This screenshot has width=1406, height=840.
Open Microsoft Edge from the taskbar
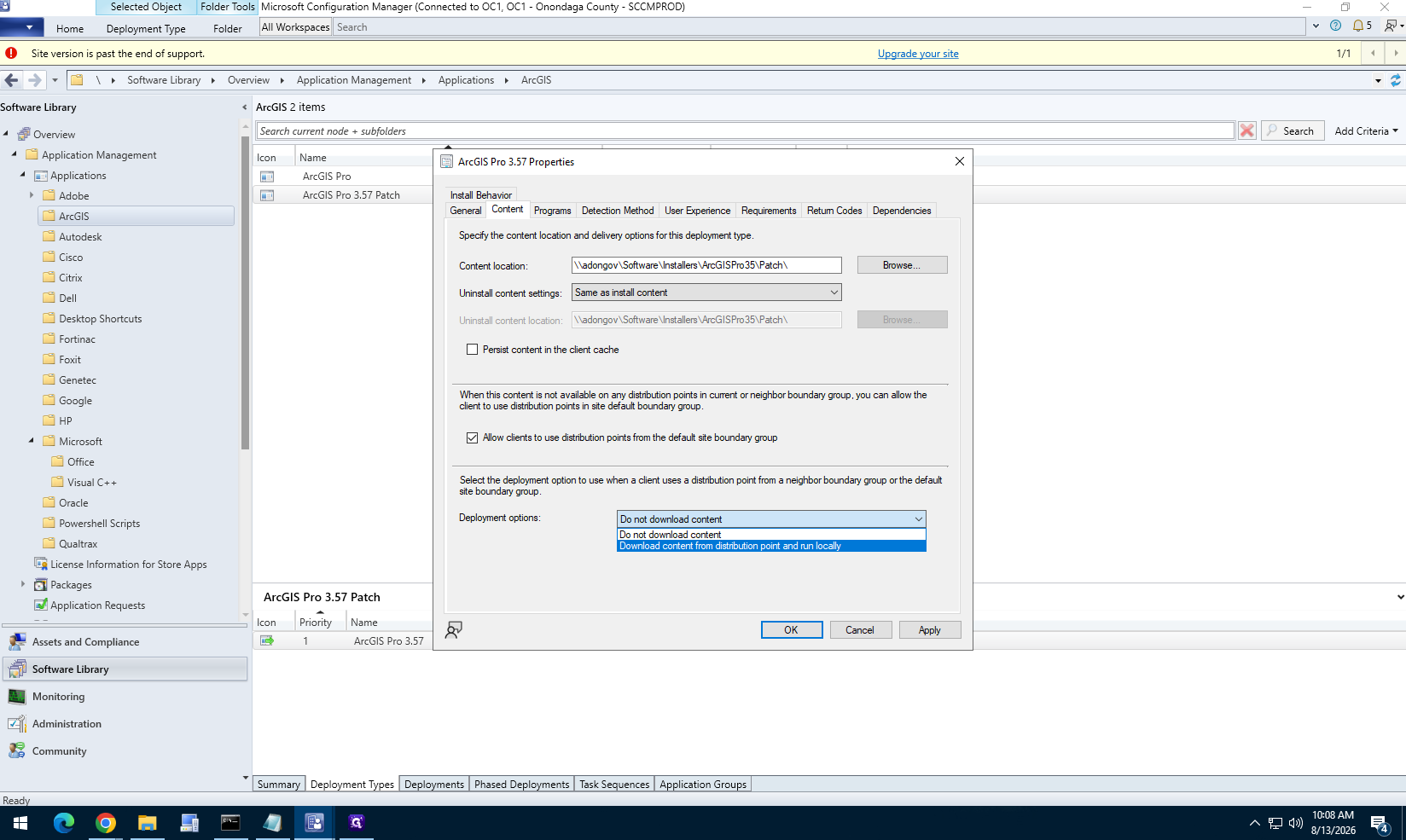click(64, 823)
